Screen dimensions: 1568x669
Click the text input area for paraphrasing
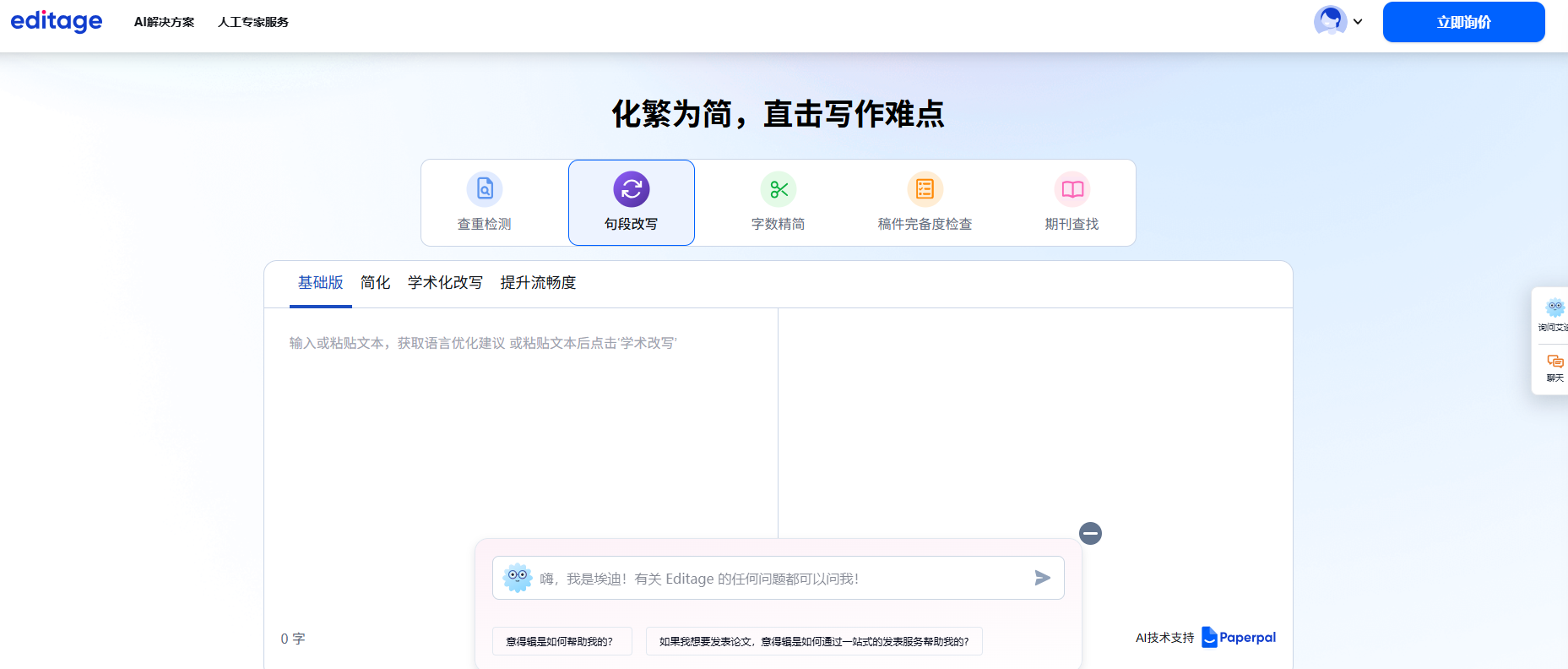click(x=521, y=422)
